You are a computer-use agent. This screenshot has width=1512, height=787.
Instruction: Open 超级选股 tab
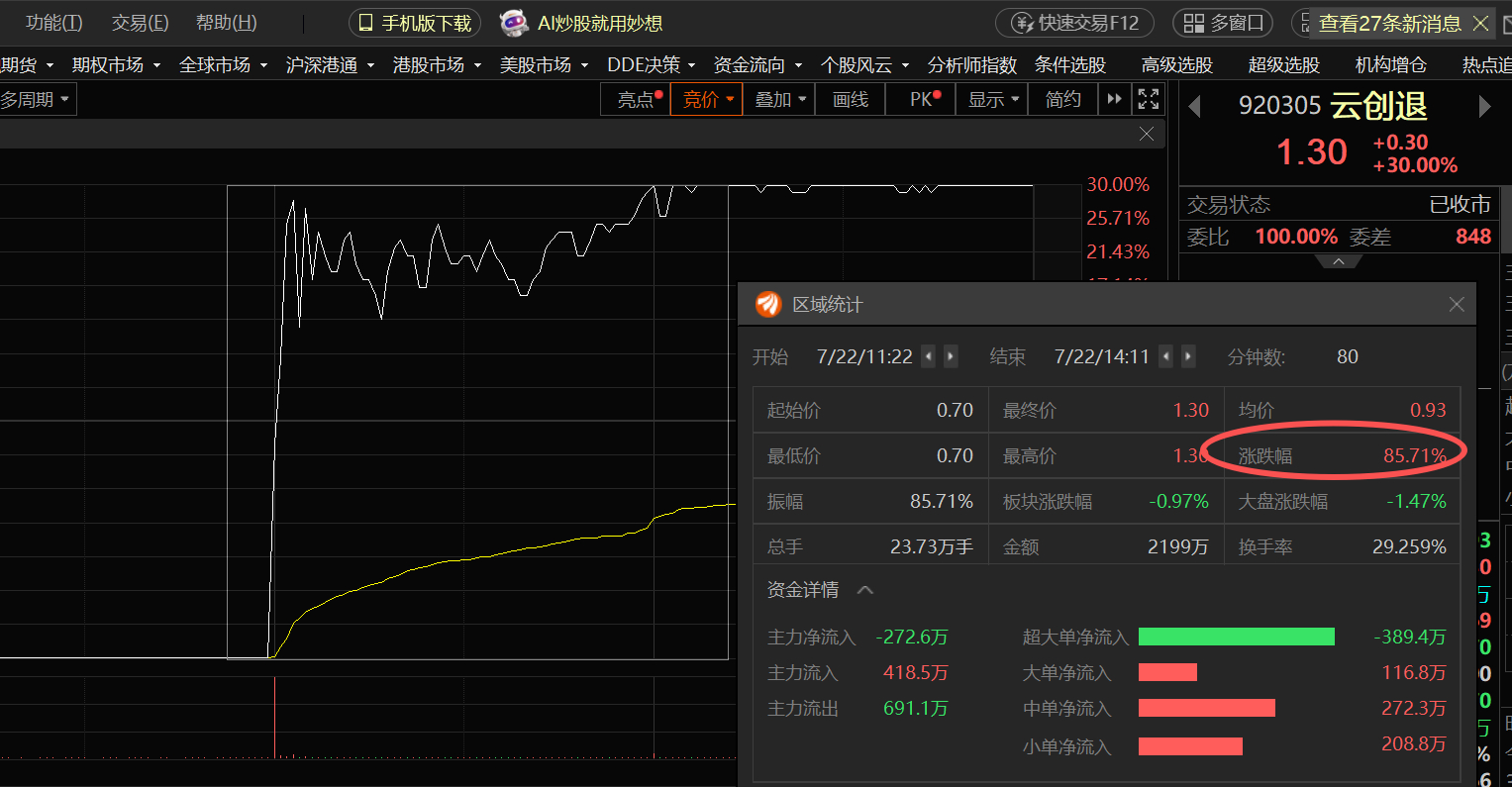1284,65
